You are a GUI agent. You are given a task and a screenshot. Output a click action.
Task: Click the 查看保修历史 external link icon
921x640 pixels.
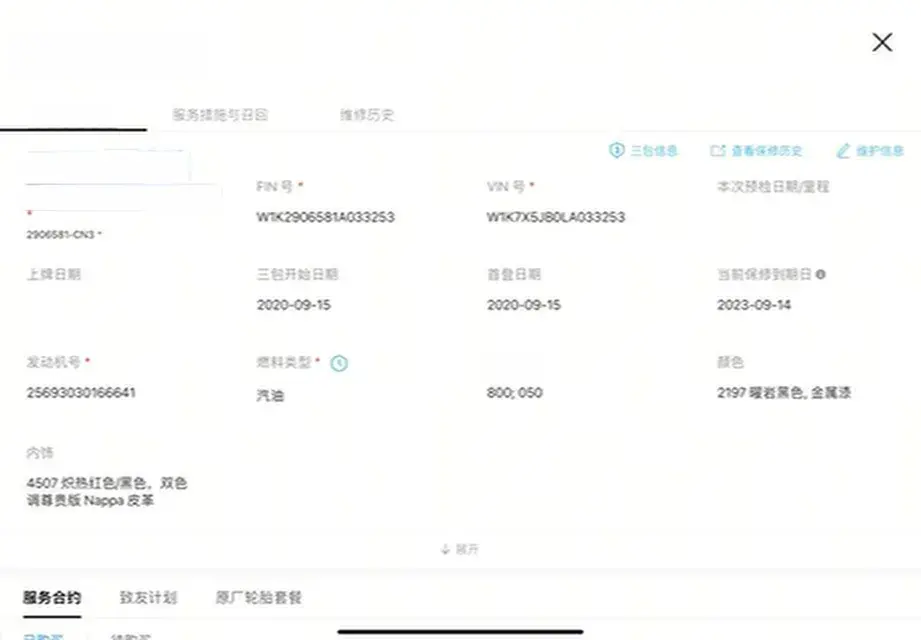717,151
